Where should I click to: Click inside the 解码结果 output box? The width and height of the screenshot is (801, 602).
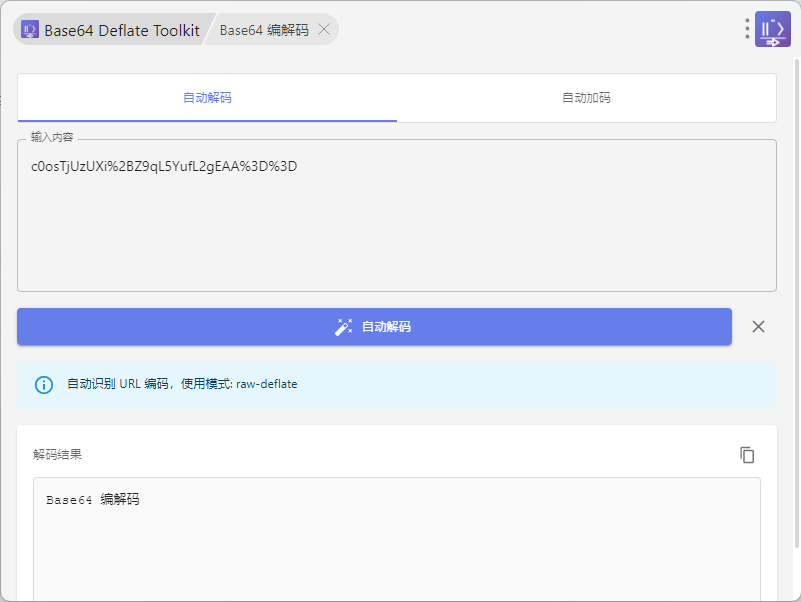click(x=396, y=550)
